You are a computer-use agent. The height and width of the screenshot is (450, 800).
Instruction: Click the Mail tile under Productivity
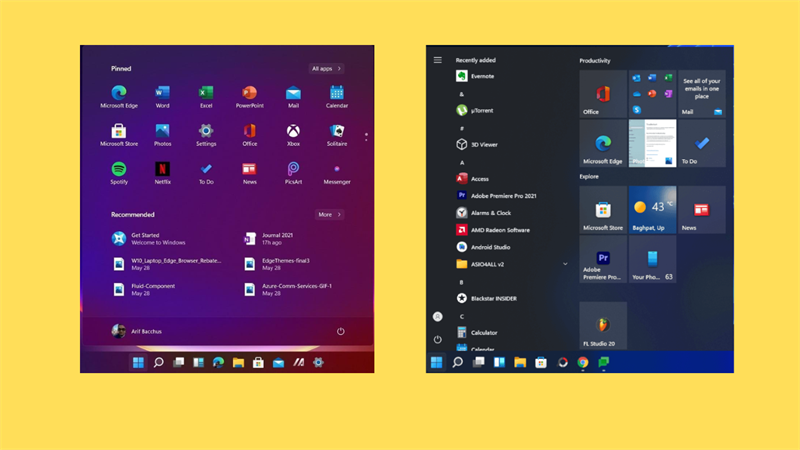click(702, 94)
